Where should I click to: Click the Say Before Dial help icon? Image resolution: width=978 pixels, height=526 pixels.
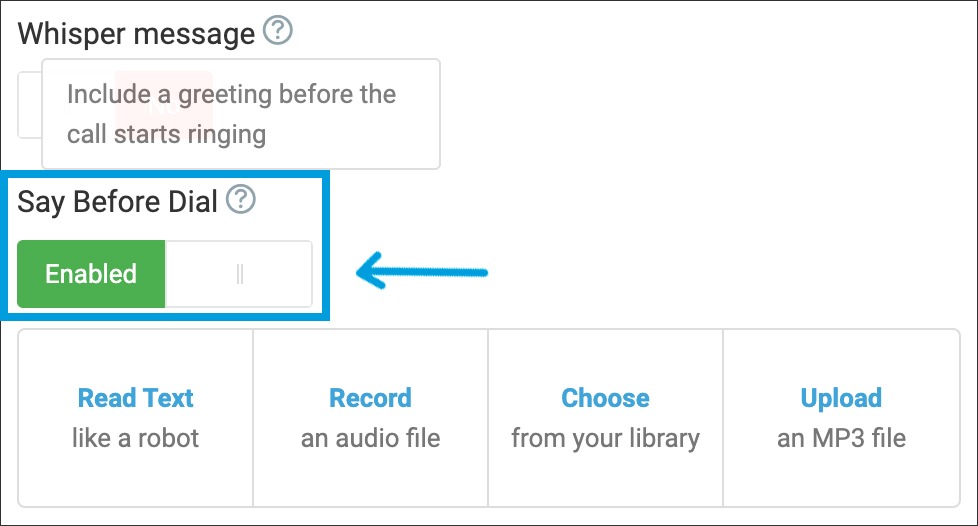pyautogui.click(x=241, y=201)
